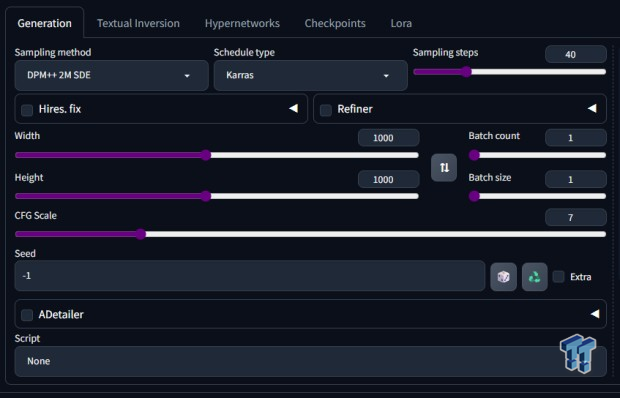The width and height of the screenshot is (620, 398).
Task: Tick the Extra seed checkbox
Action: 558,276
